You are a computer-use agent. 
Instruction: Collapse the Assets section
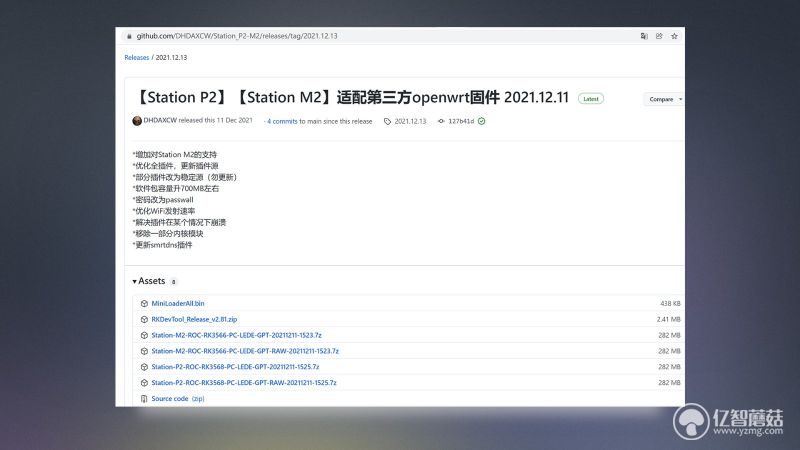coord(148,281)
